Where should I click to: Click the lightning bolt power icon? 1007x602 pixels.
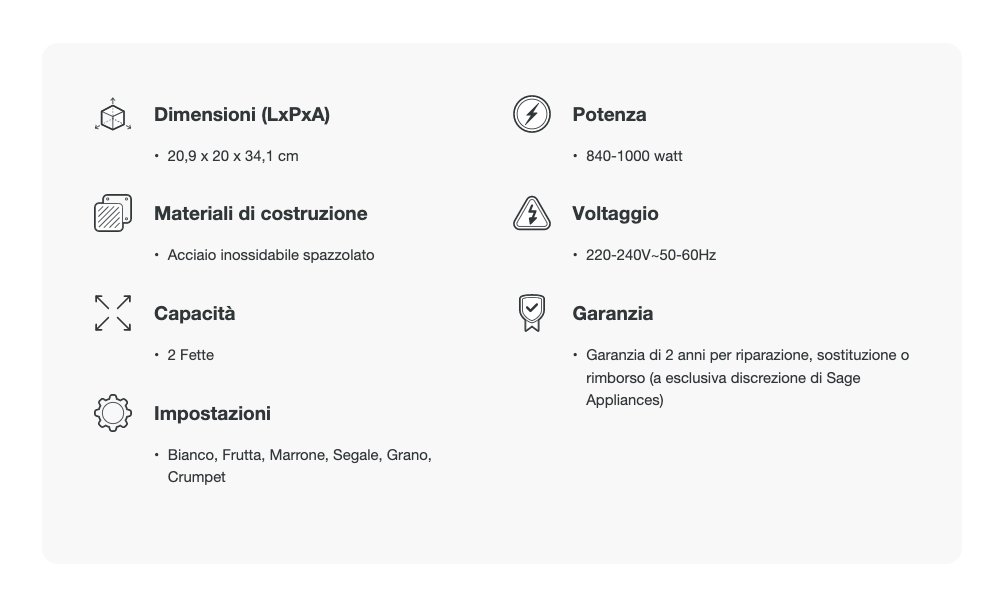pos(531,114)
